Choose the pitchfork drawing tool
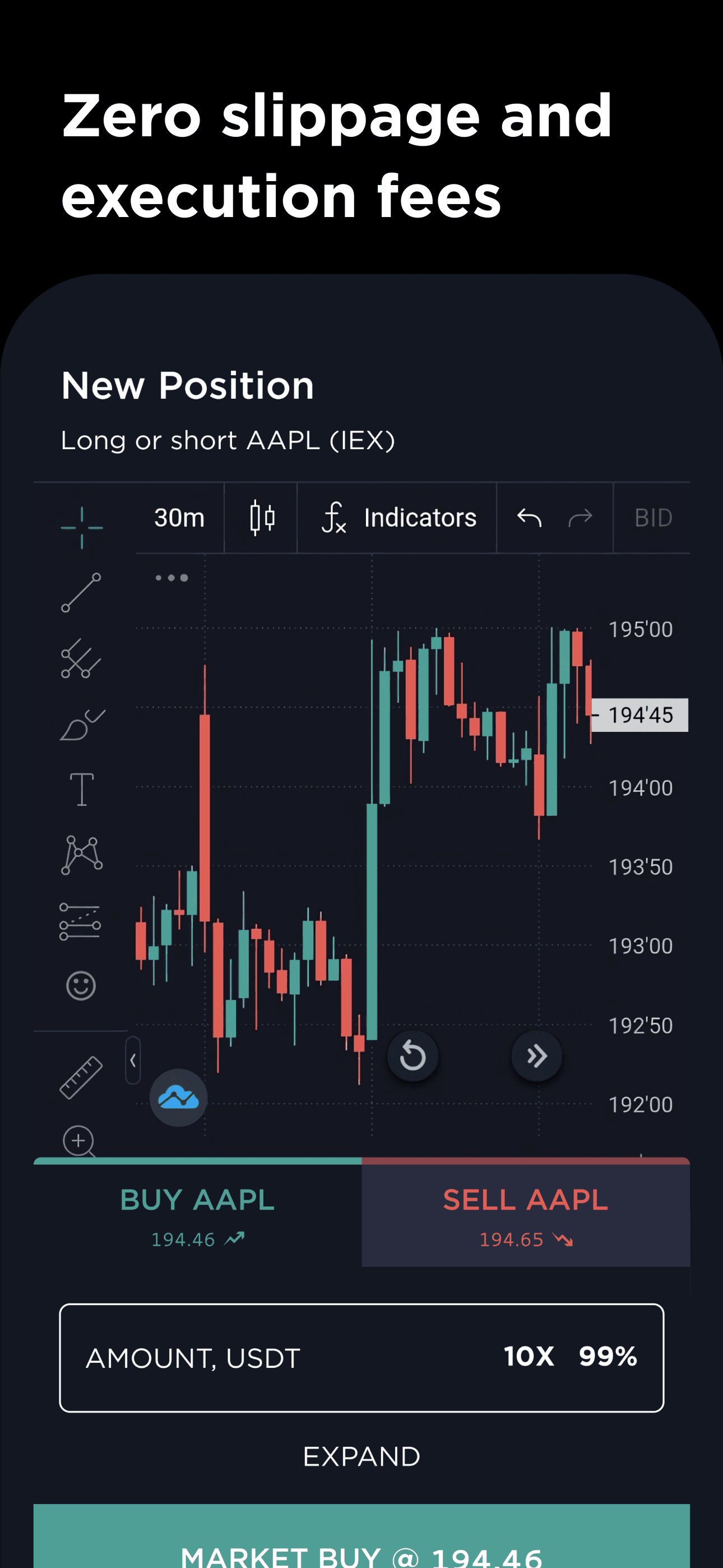 [x=81, y=658]
